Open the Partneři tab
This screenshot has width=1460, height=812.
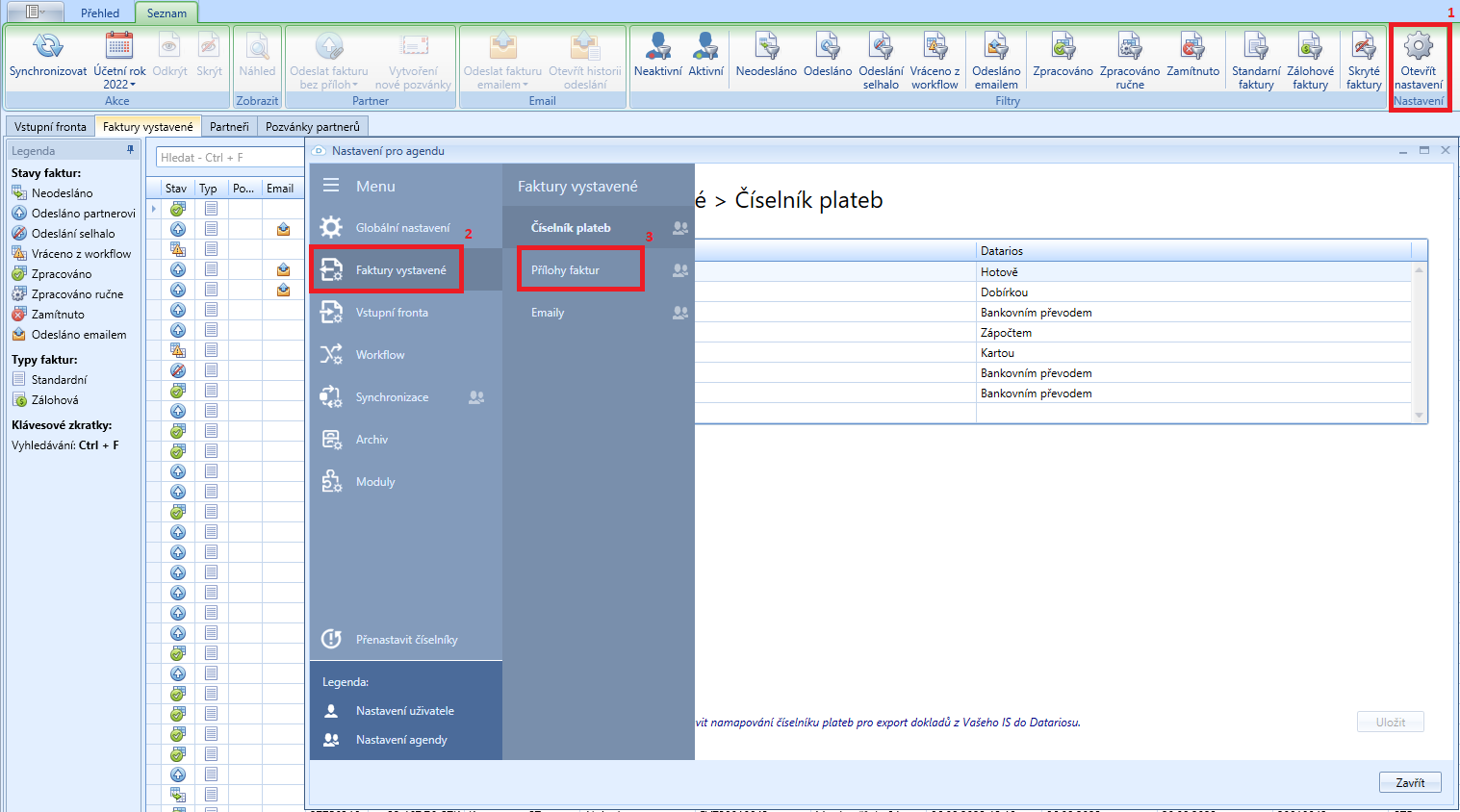coord(229,126)
